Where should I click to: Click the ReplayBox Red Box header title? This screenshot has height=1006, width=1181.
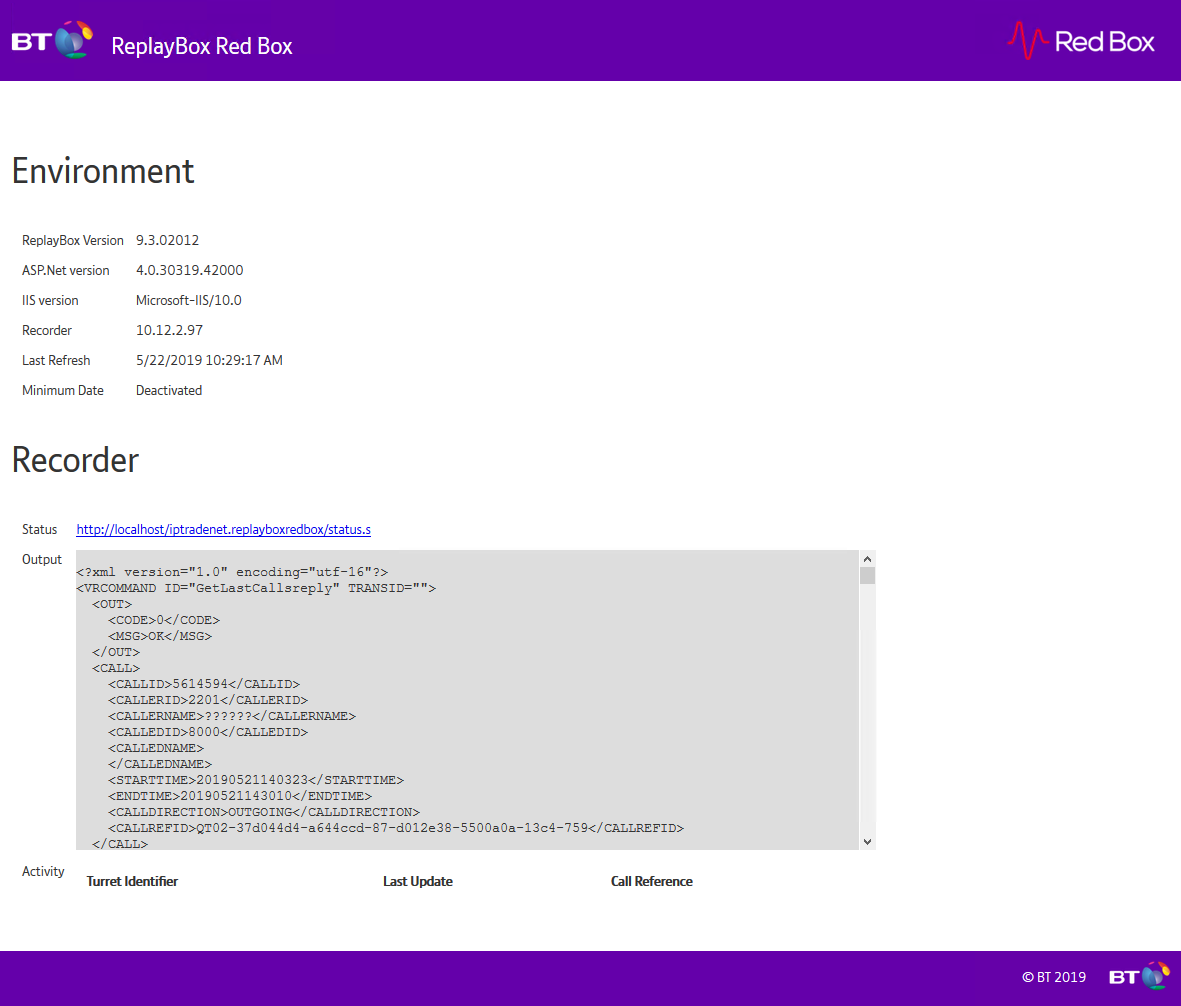coord(202,46)
